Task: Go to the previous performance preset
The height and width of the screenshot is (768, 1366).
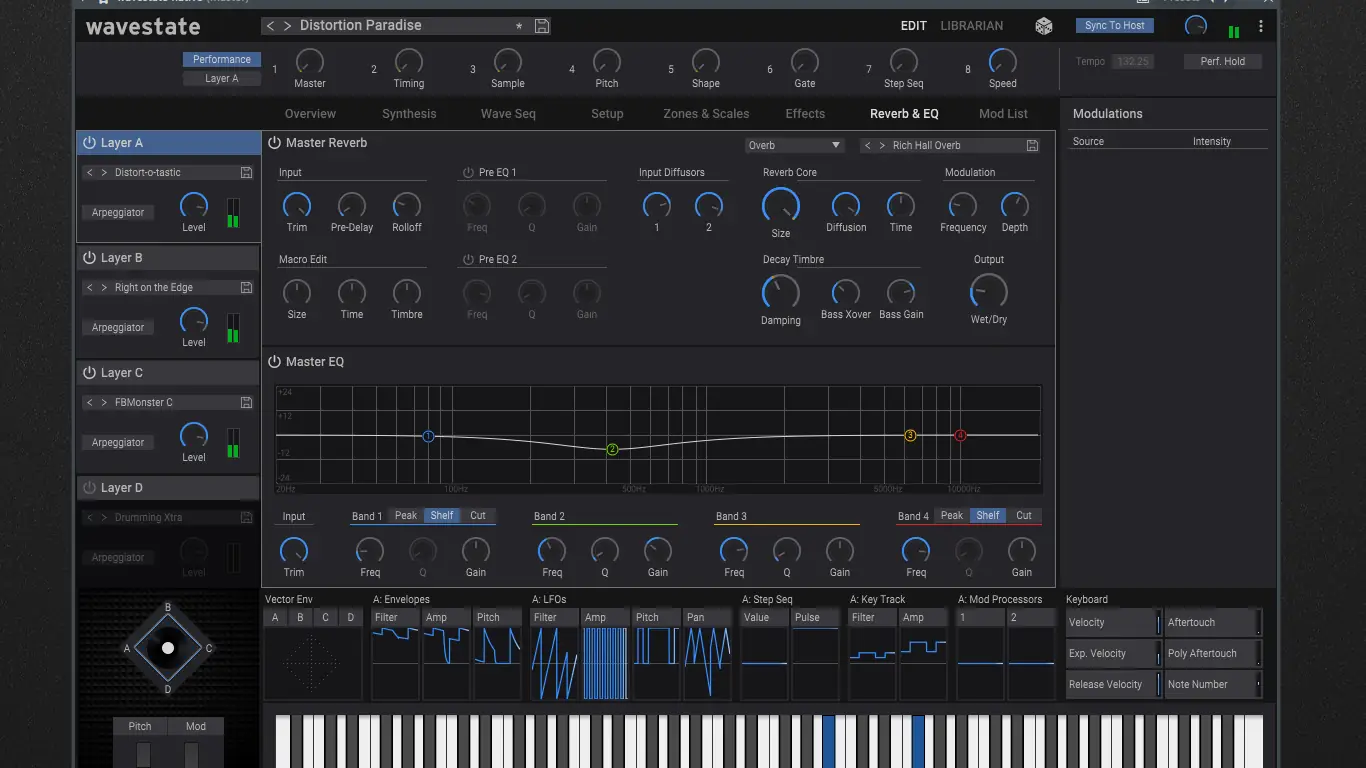Action: click(270, 26)
